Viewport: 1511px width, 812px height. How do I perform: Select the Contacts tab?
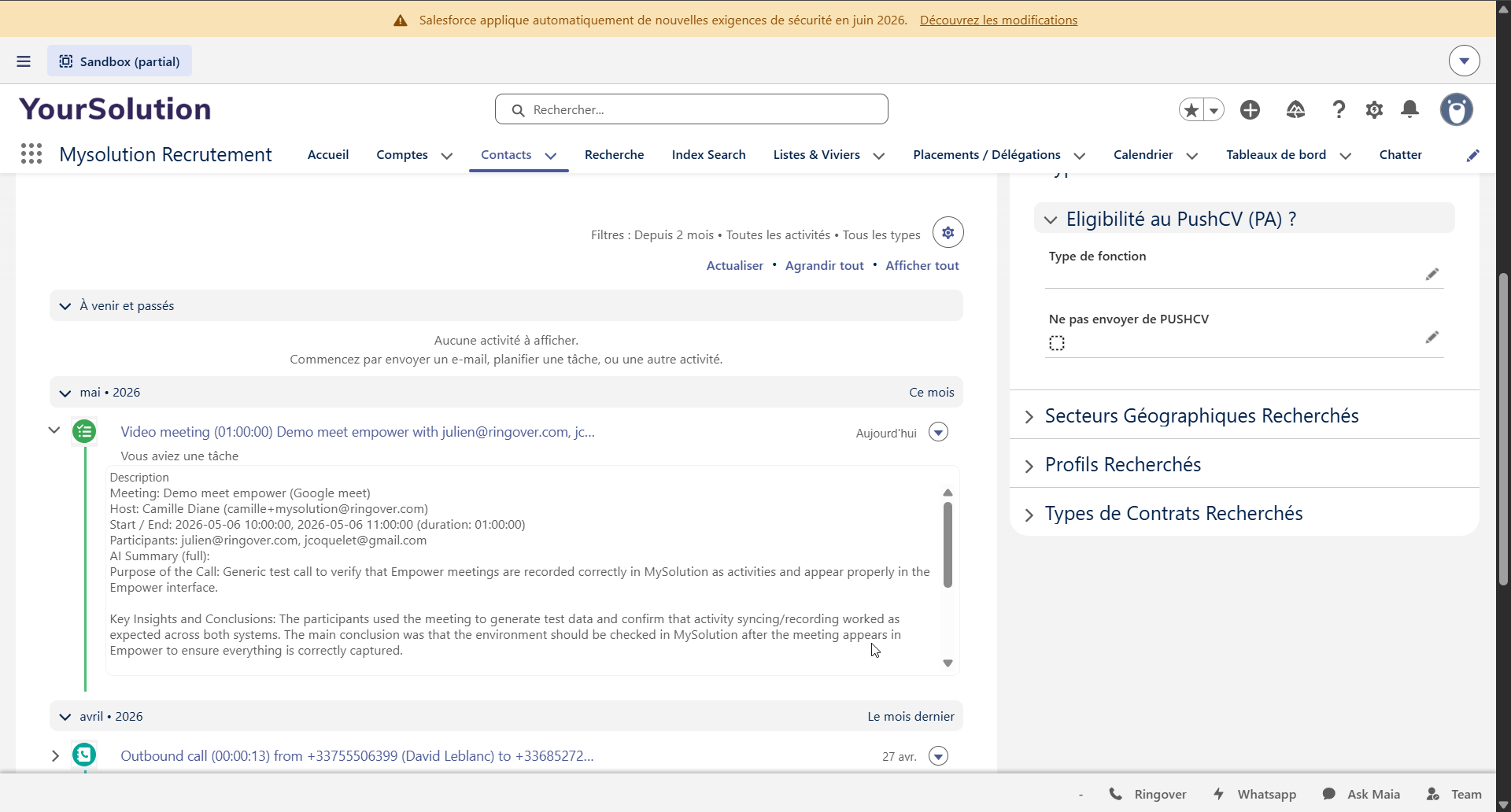point(506,154)
